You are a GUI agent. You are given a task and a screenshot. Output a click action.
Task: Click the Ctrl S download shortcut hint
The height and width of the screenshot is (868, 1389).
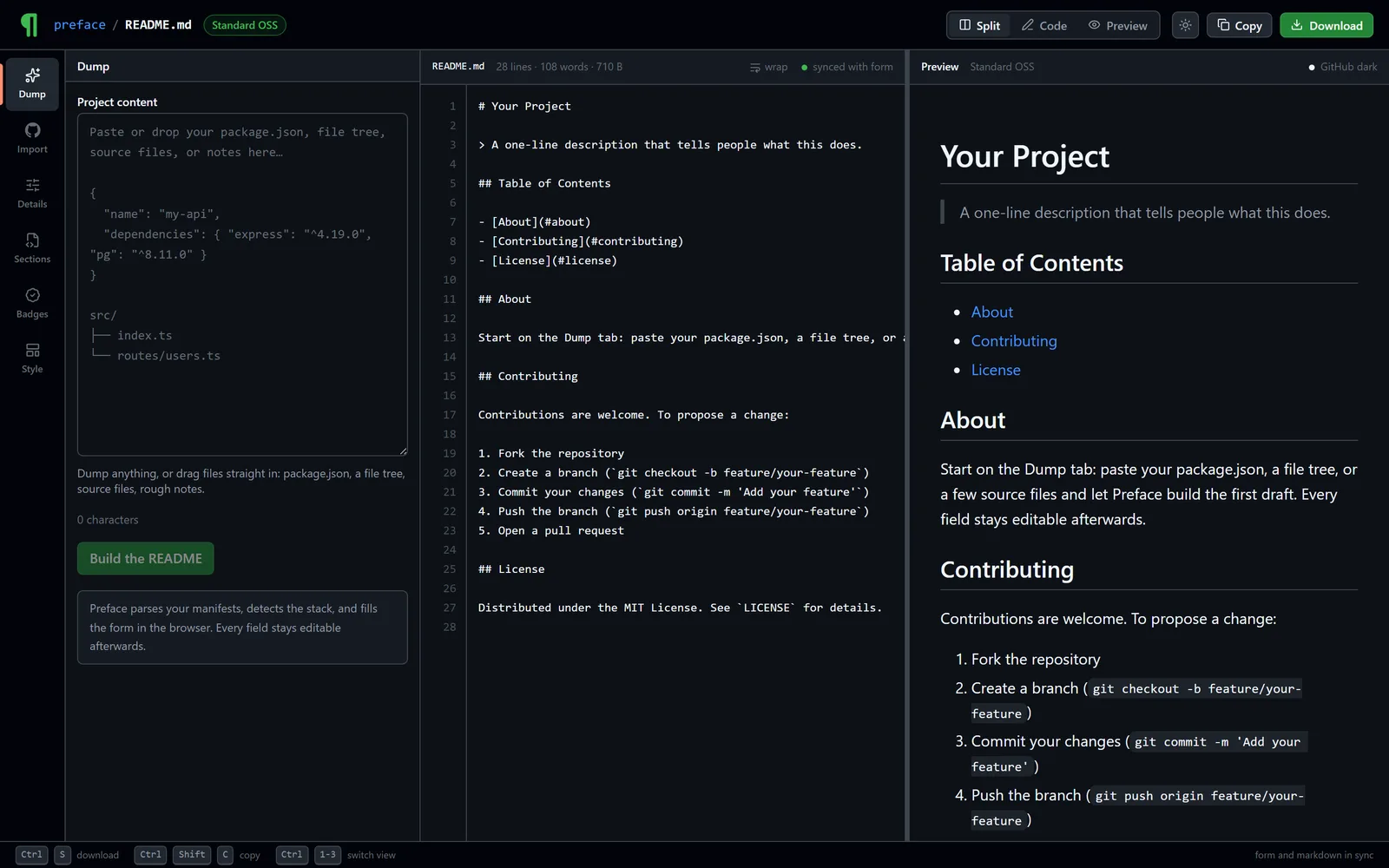coord(68,855)
